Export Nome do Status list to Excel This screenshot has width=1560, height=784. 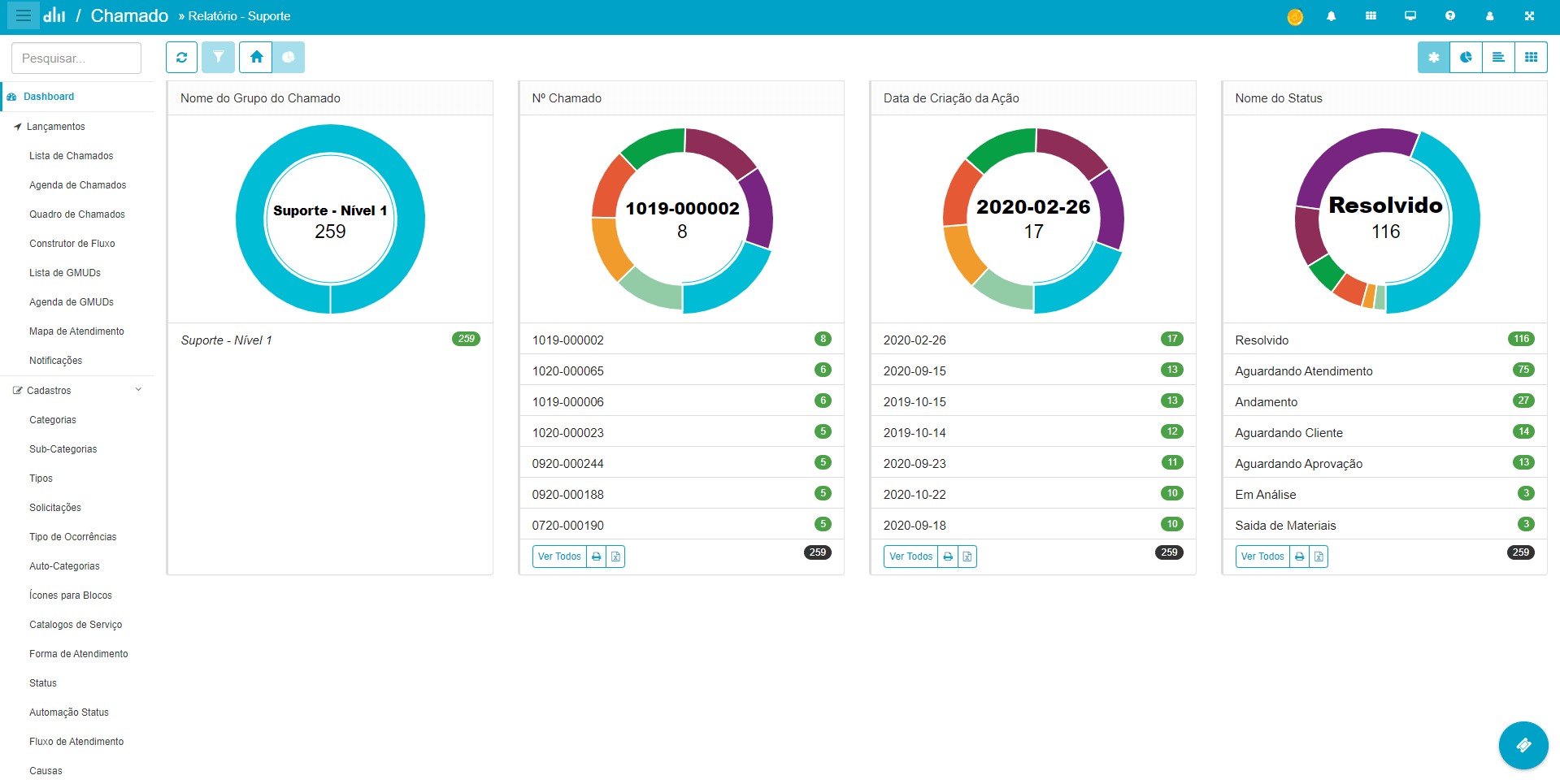pyautogui.click(x=1319, y=557)
